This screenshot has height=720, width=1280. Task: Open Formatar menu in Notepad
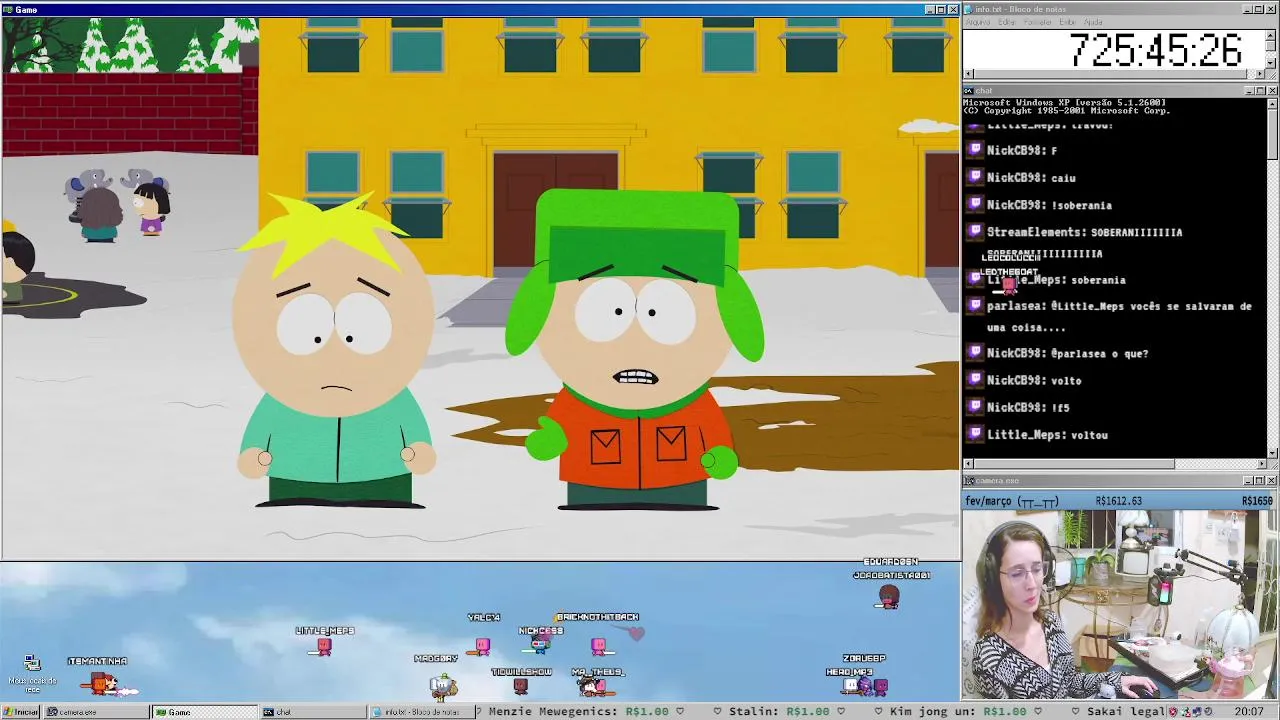point(1038,22)
